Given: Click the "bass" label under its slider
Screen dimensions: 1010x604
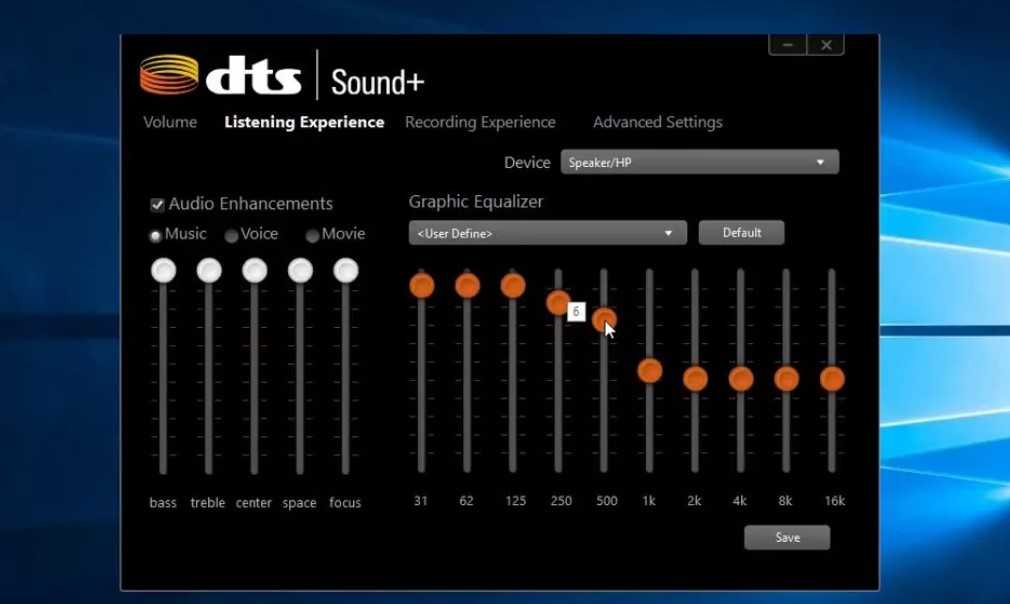Looking at the screenshot, I should click(163, 503).
